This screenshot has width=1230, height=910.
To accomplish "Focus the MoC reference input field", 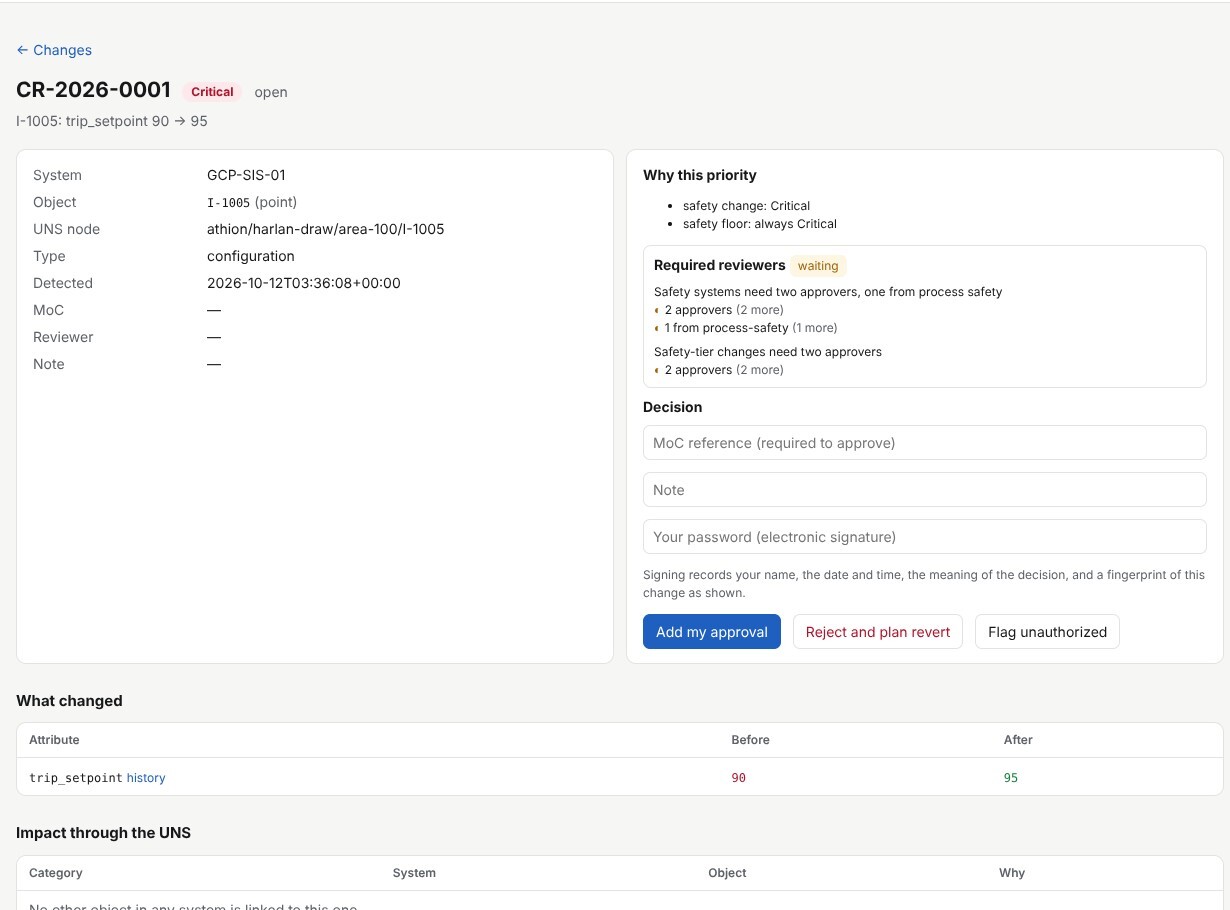I will click(x=924, y=443).
